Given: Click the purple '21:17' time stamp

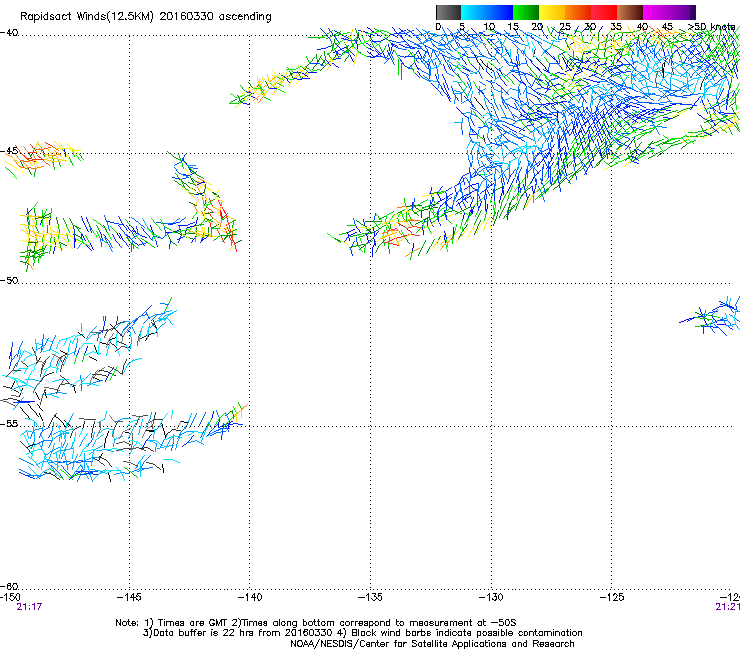Looking at the screenshot, I should click(29, 607).
